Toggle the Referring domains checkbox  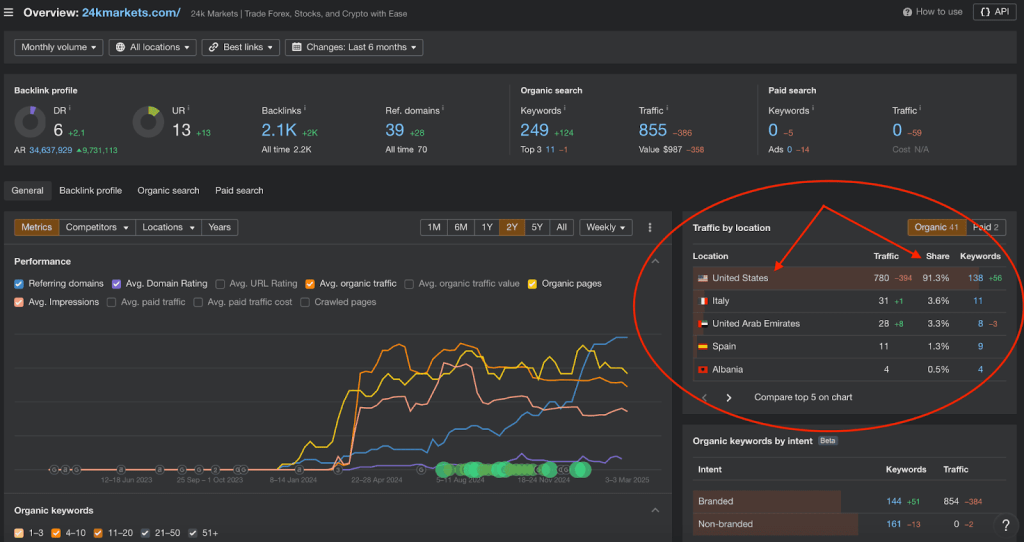click(x=19, y=283)
